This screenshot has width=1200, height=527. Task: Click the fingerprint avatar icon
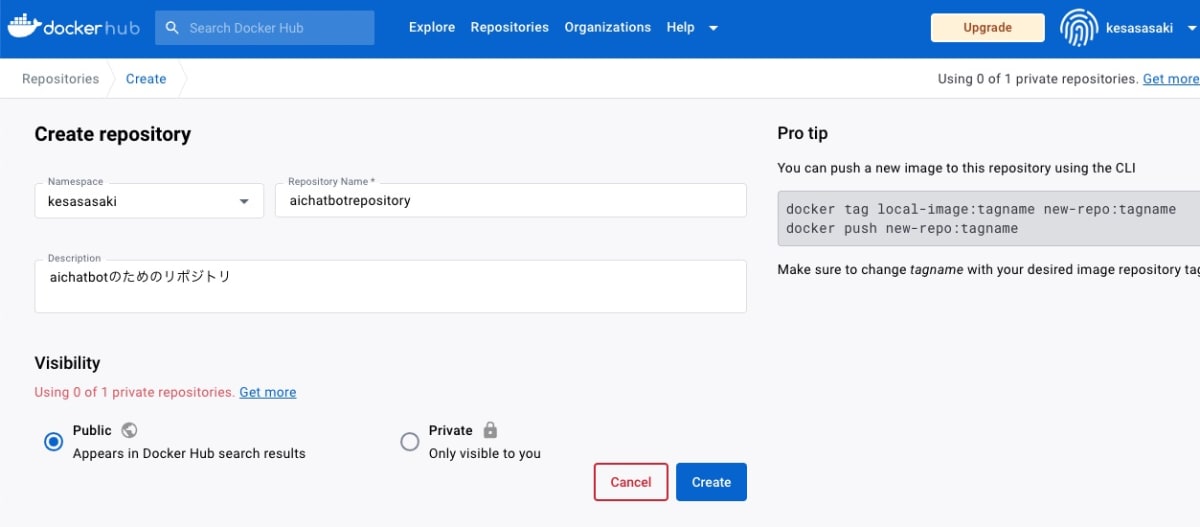click(1079, 28)
